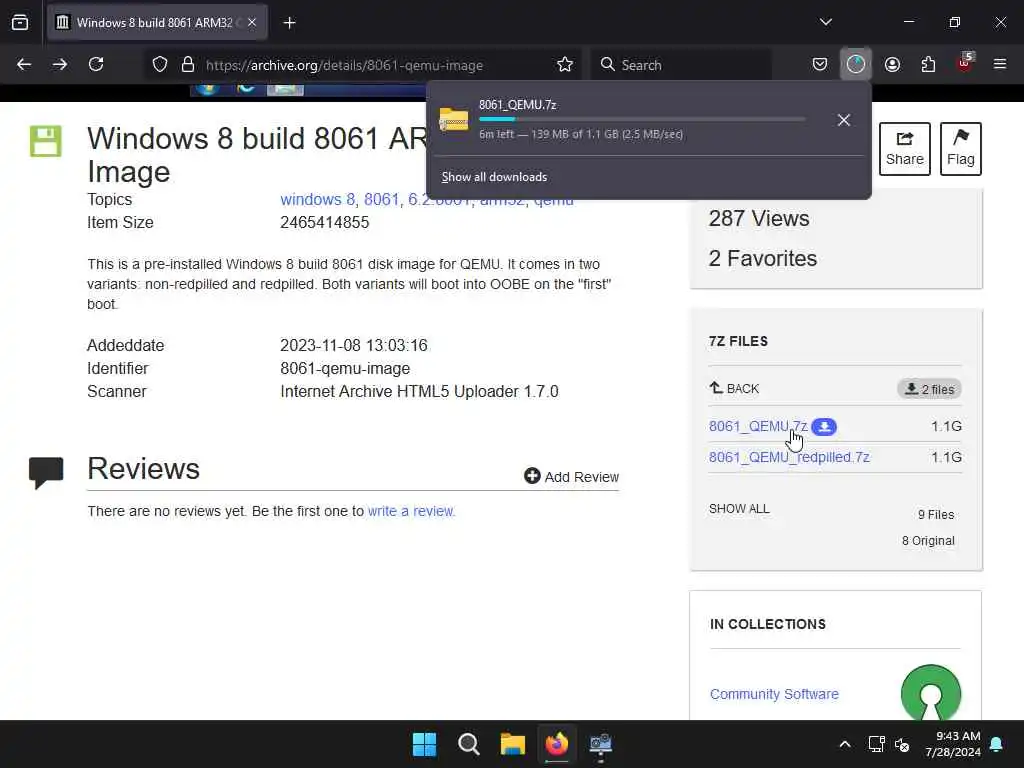Select the identifier 8061-qemu-image text
The width and height of the screenshot is (1024, 768).
(345, 369)
